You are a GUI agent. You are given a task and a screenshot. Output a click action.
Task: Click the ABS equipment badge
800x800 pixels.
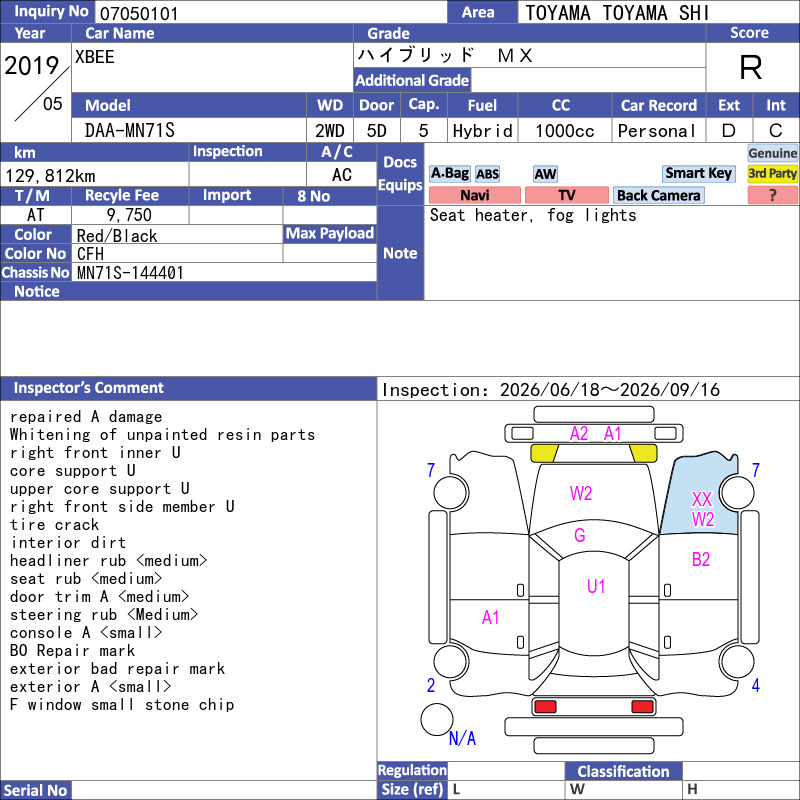487,174
